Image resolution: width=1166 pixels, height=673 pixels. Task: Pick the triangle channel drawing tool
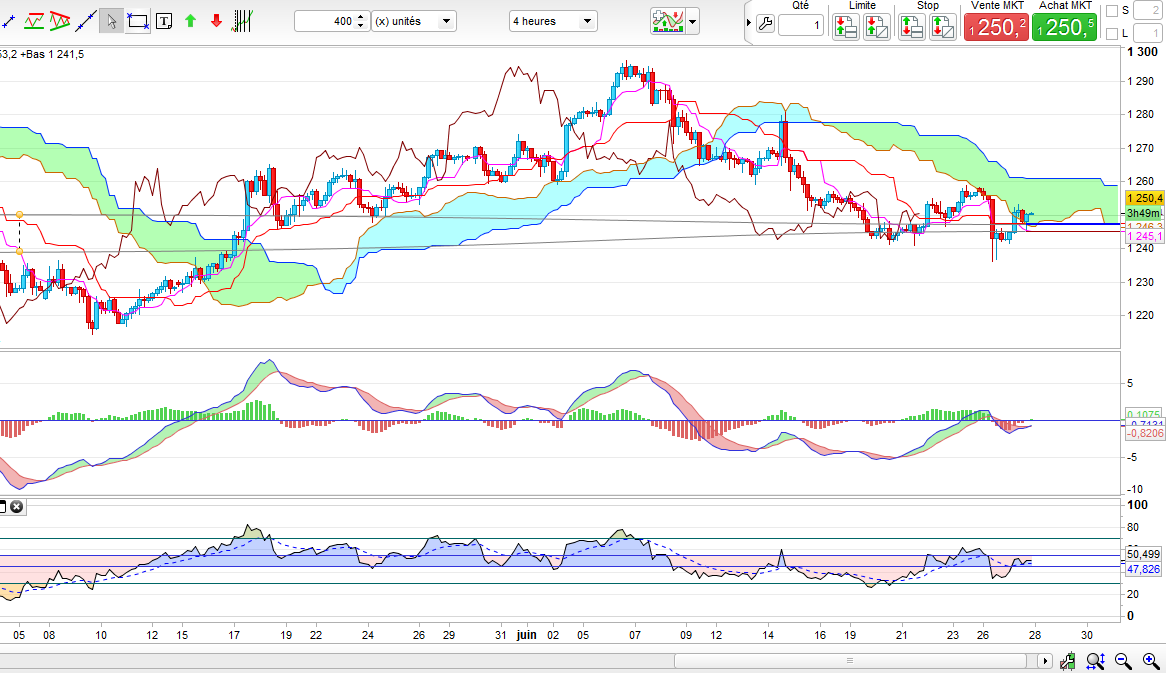tap(60, 20)
